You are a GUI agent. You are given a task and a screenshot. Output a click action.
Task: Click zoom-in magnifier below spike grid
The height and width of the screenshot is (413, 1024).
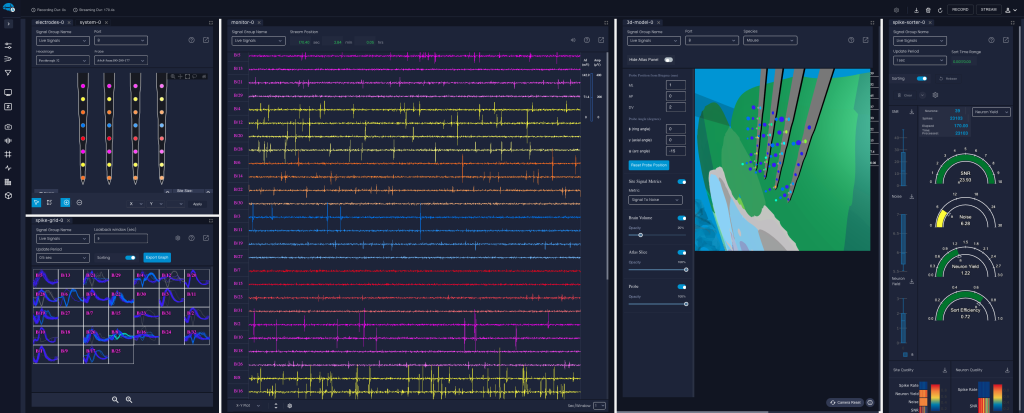(x=129, y=399)
